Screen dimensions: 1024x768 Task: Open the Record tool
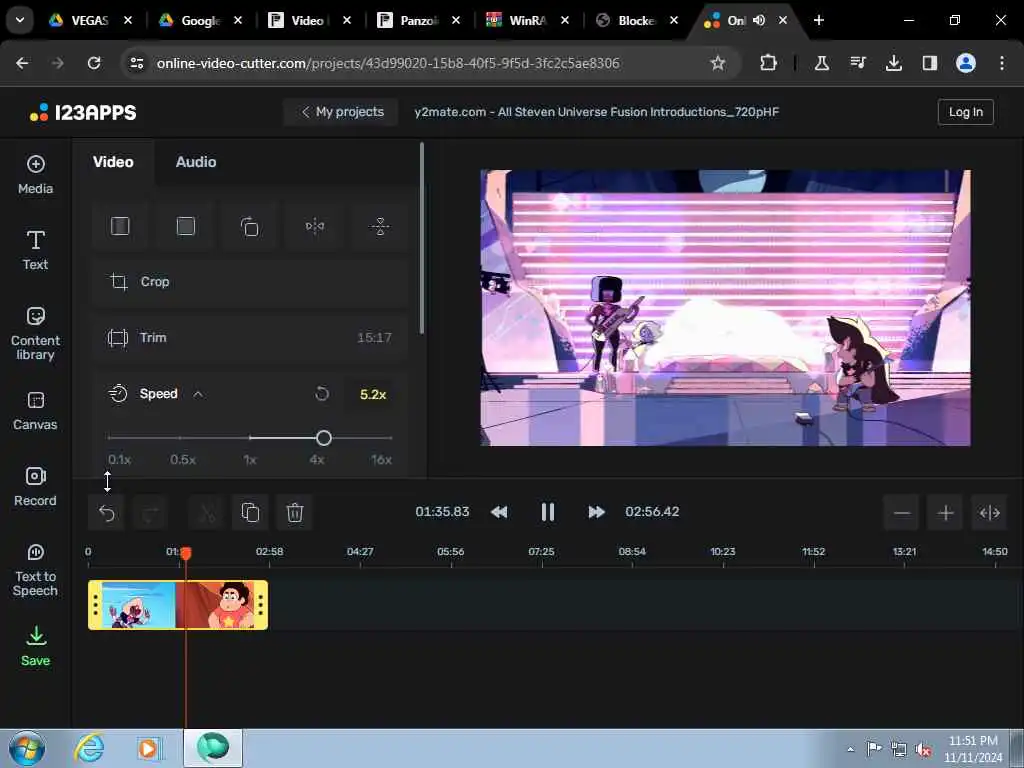(35, 487)
